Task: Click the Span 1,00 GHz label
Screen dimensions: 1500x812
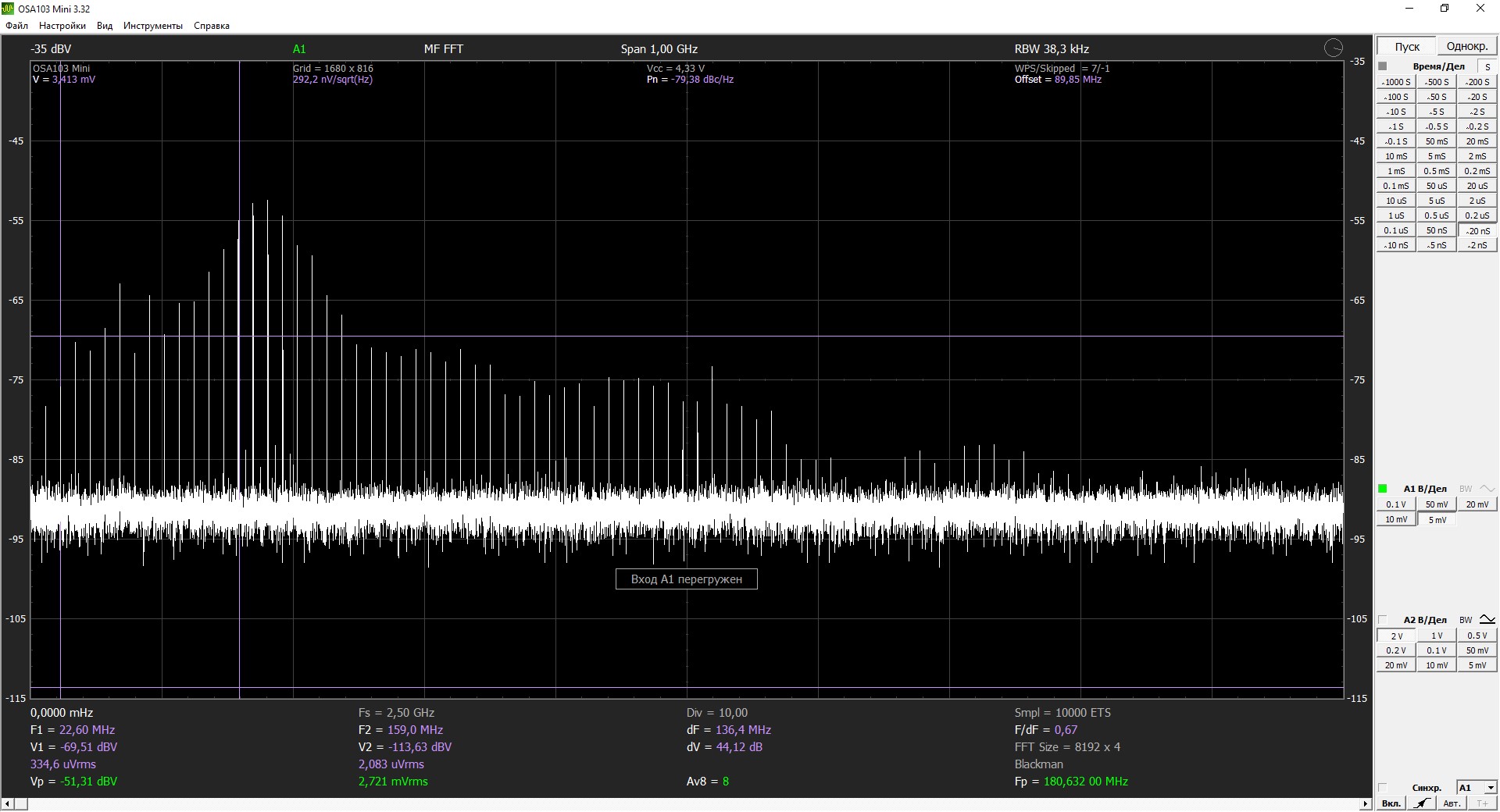Action: pyautogui.click(x=659, y=48)
